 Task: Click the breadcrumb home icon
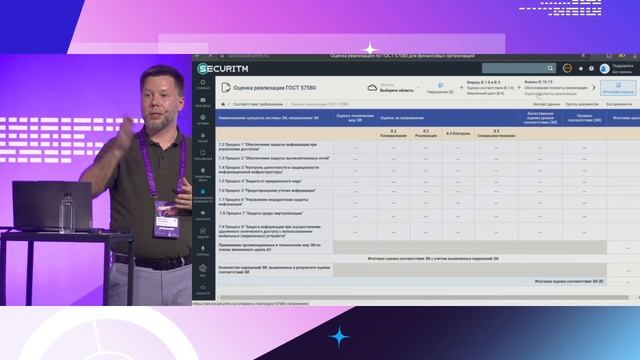223,104
